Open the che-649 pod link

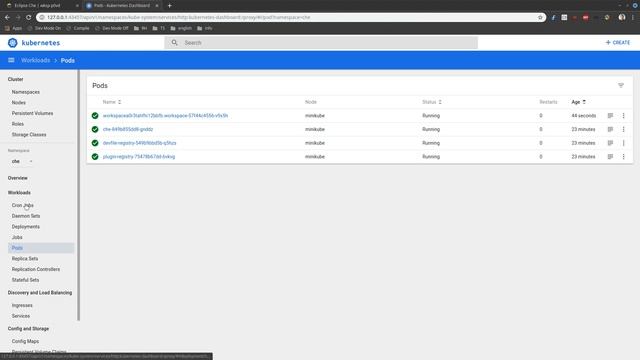(128, 129)
